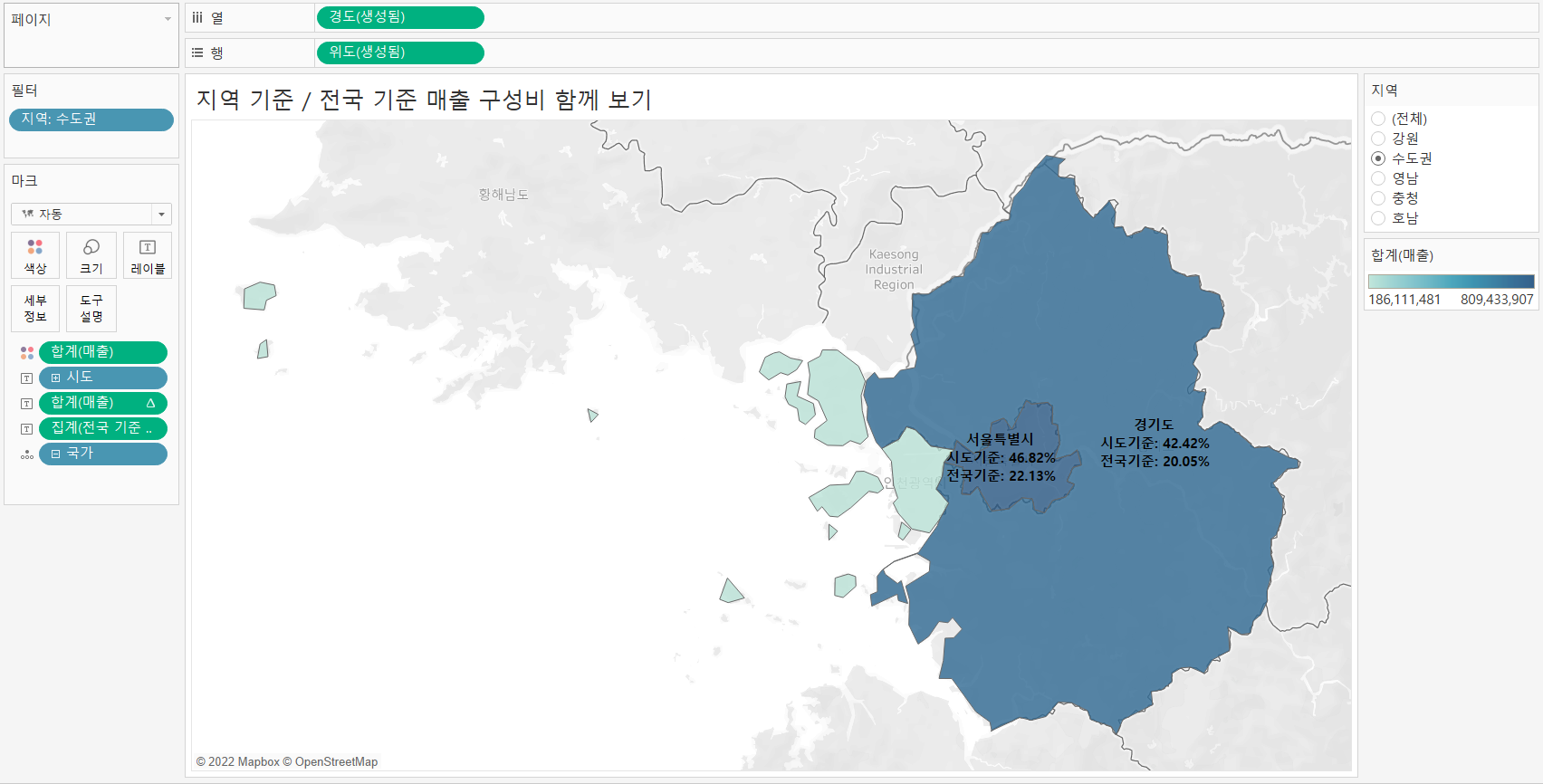Click the Seoul 전국기준: 22.13% label

1001,476
